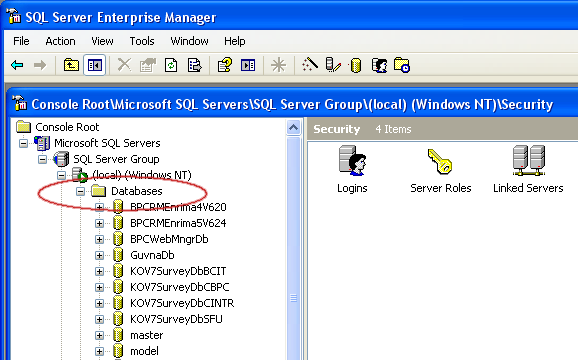Open the Help menu
The image size is (578, 360).
click(234, 41)
